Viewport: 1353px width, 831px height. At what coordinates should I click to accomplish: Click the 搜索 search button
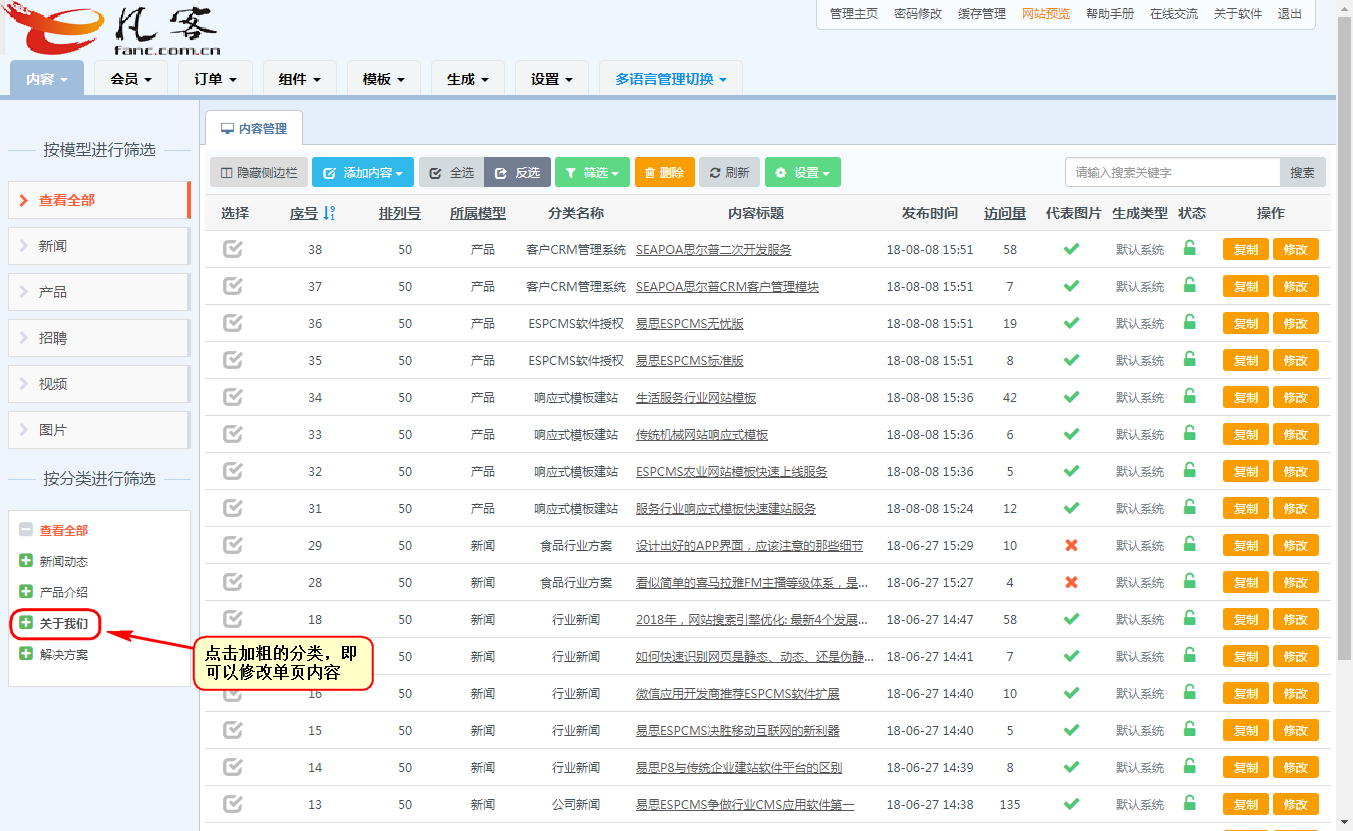1303,172
